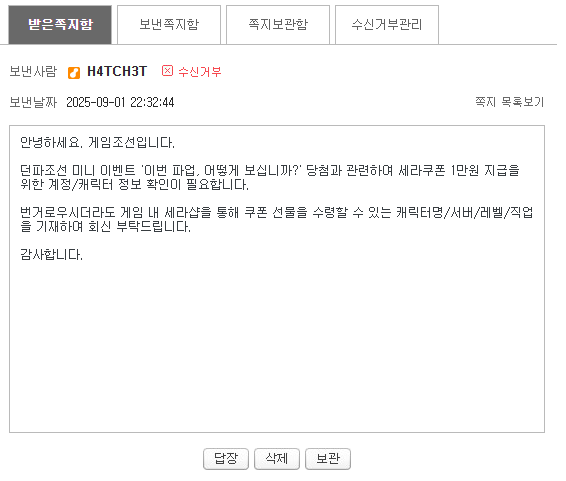This screenshot has width=566, height=481.
Task: Select the sender name H4TCH3T
Action: 119,73
